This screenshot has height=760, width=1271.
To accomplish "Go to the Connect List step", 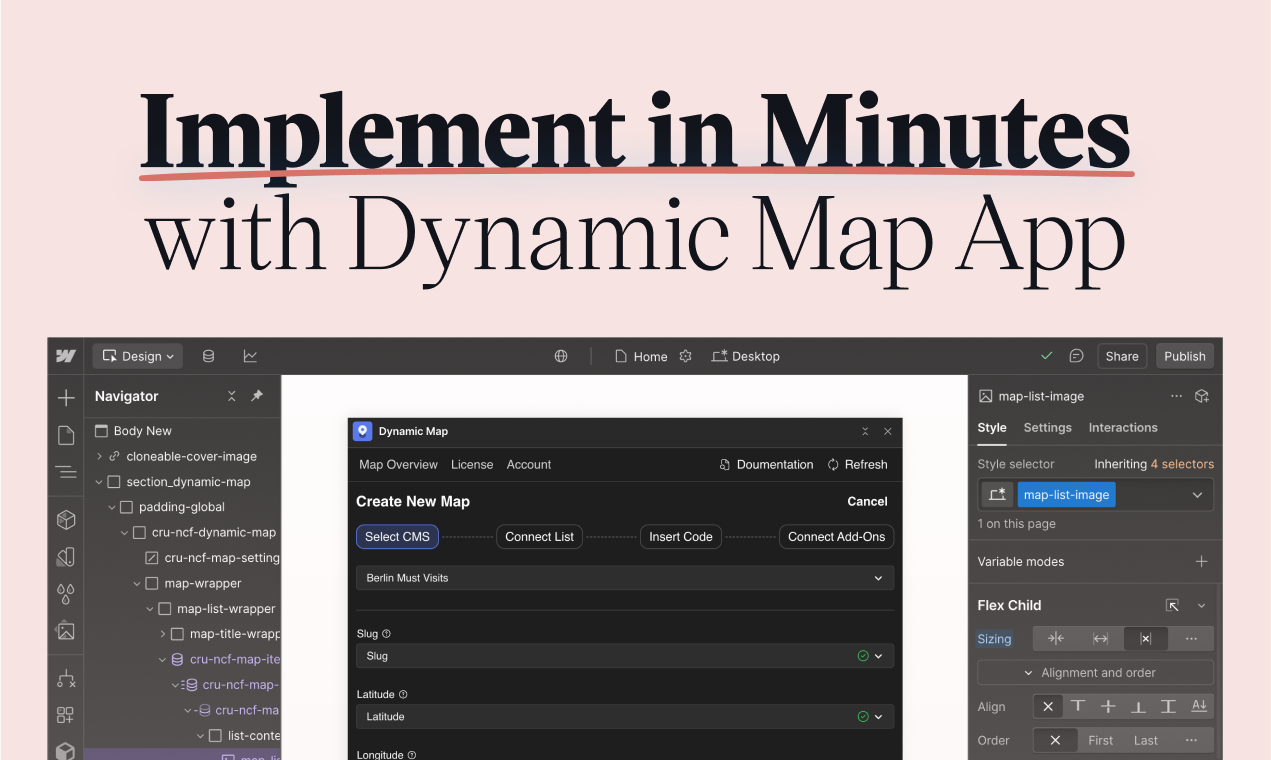I will pos(539,537).
